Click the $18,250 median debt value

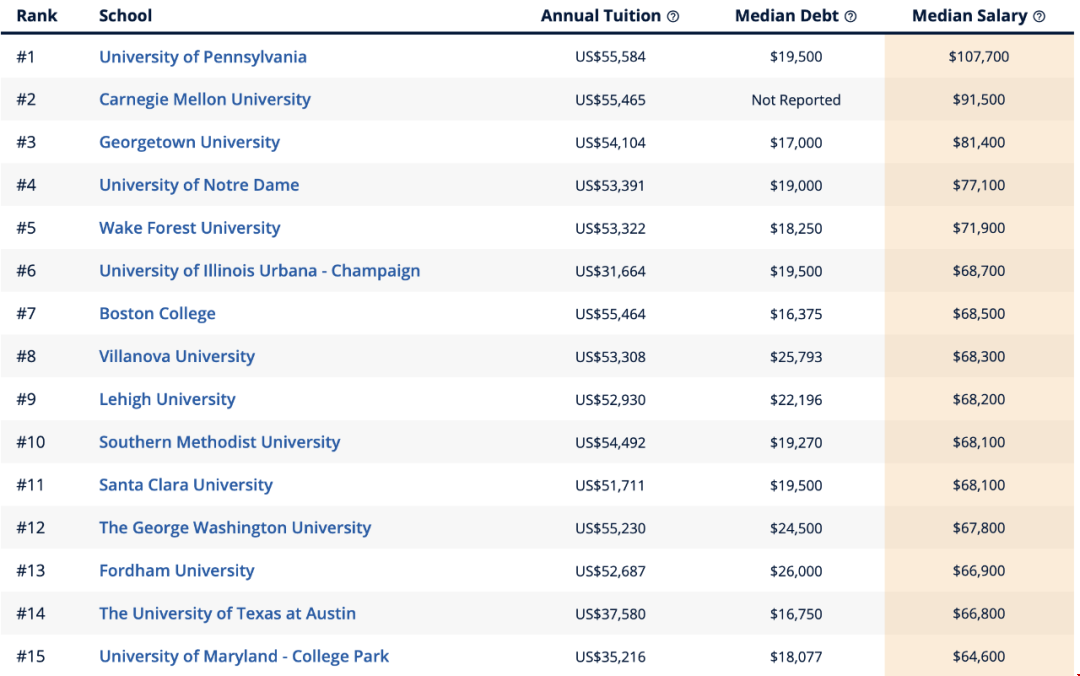796,228
